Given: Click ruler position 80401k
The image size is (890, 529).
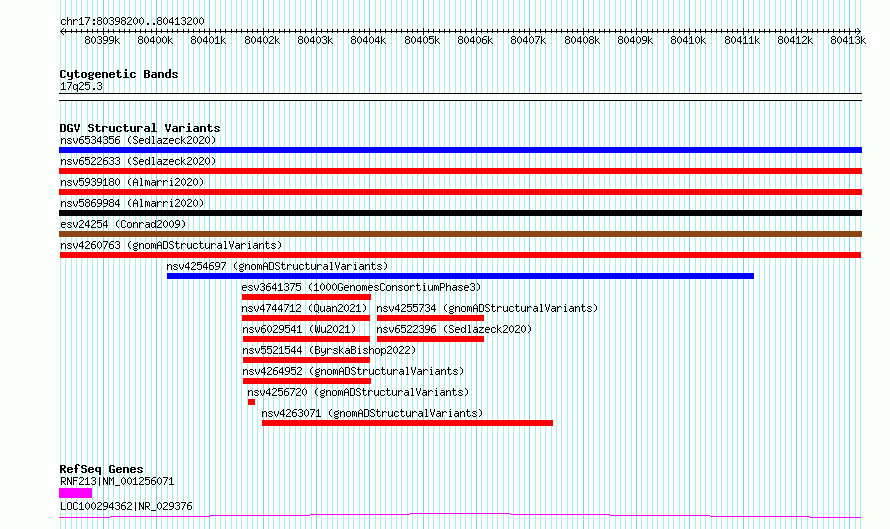Looking at the screenshot, I should 208,40.
